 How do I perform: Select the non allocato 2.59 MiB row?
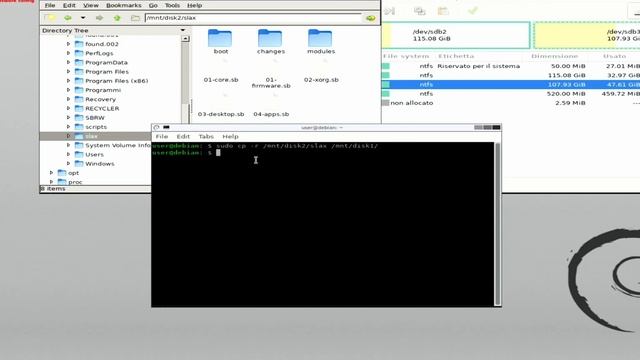click(x=511, y=103)
